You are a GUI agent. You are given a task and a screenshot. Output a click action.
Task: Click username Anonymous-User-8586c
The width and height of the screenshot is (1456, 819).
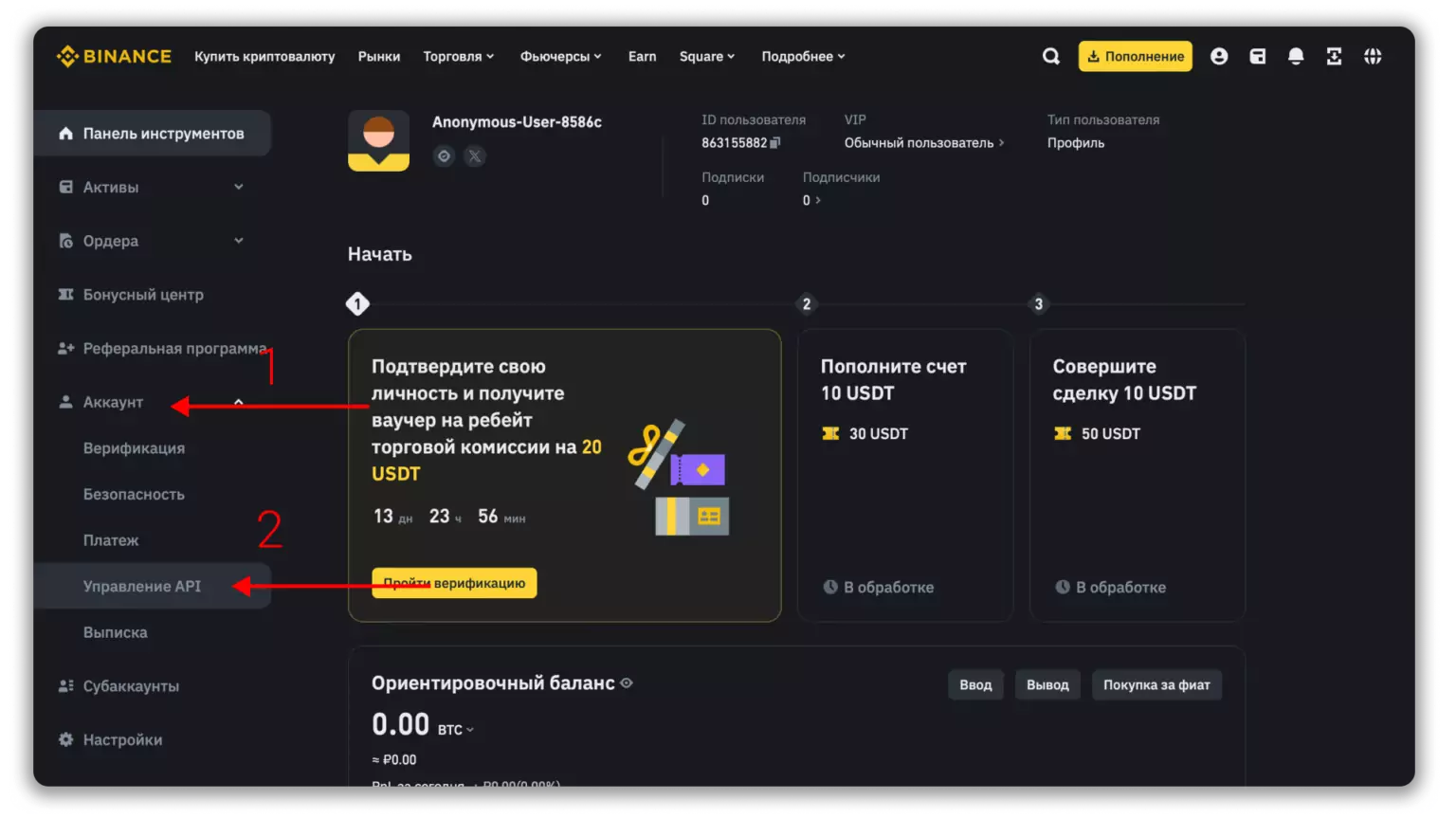click(x=517, y=121)
